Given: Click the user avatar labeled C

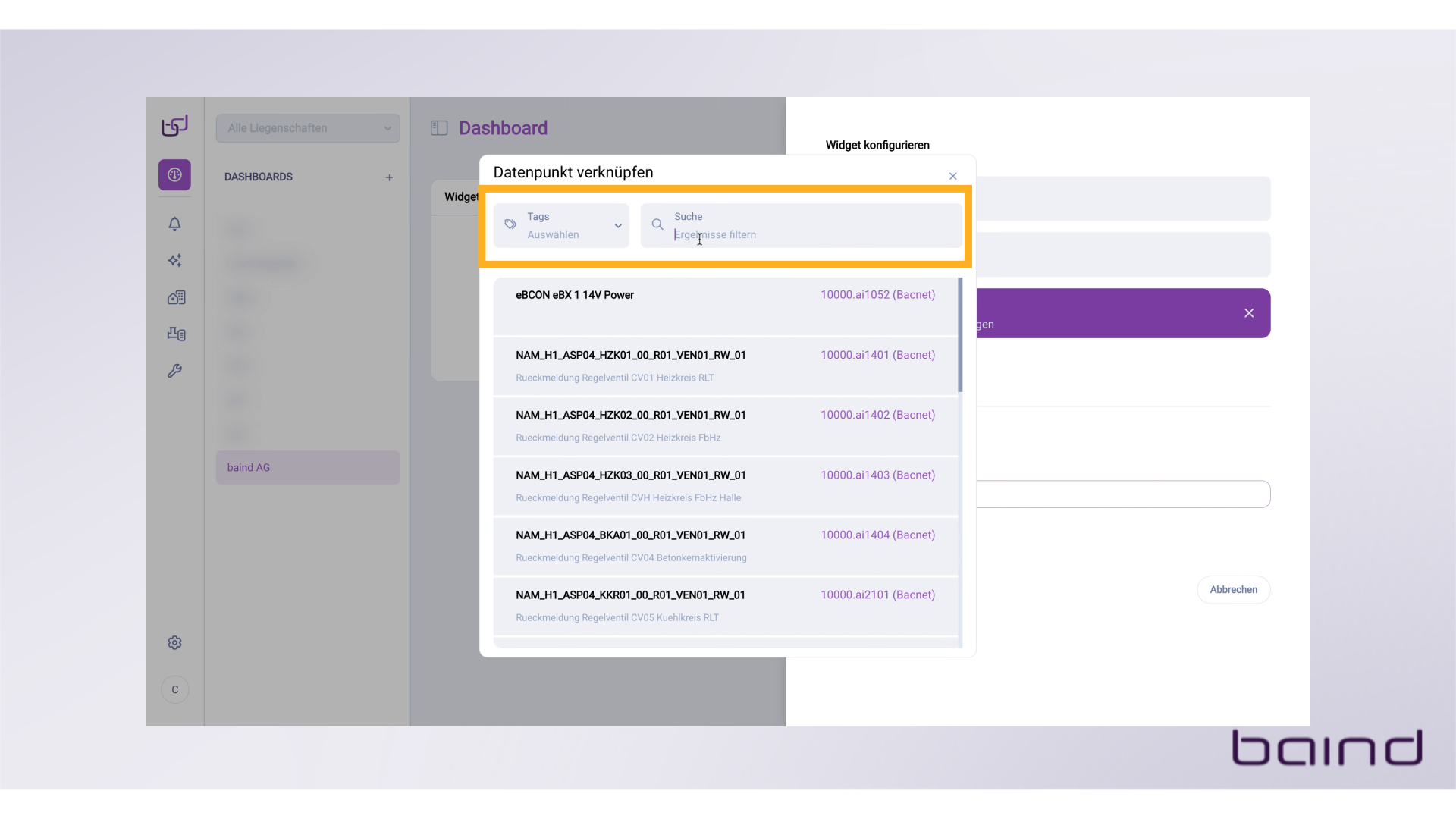Looking at the screenshot, I should (x=175, y=690).
